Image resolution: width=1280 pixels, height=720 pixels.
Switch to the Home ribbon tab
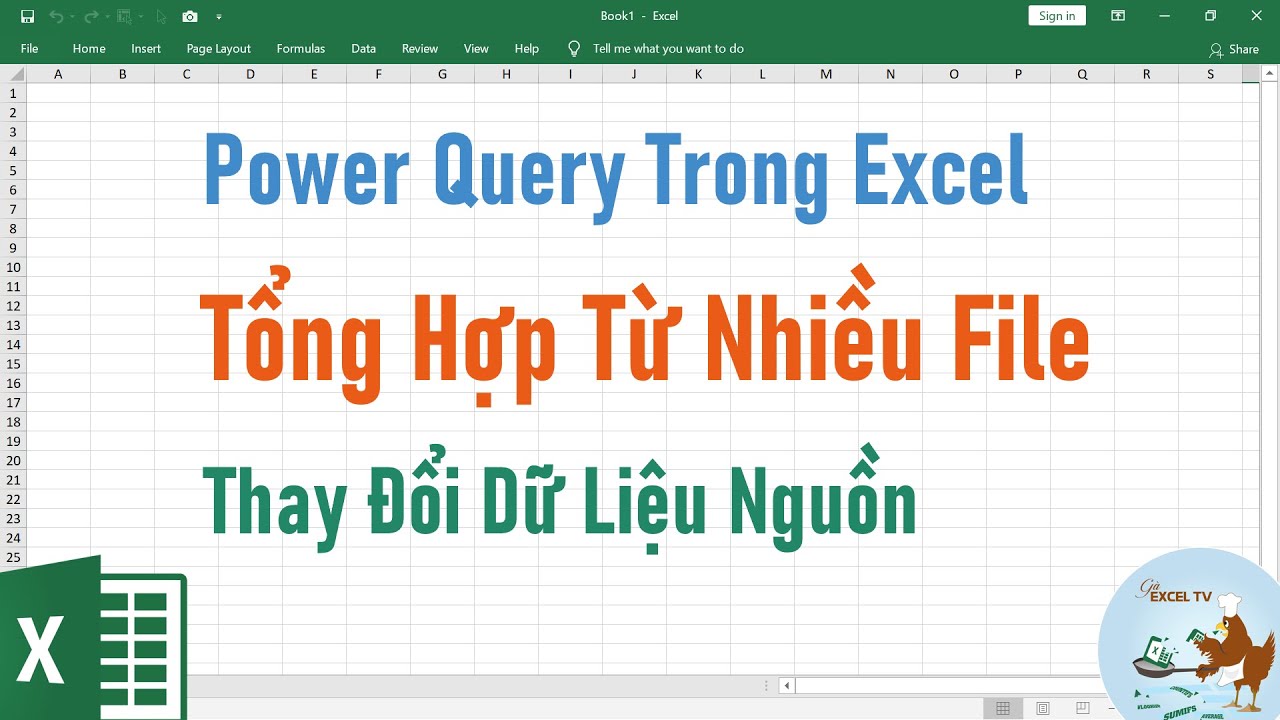click(x=89, y=48)
